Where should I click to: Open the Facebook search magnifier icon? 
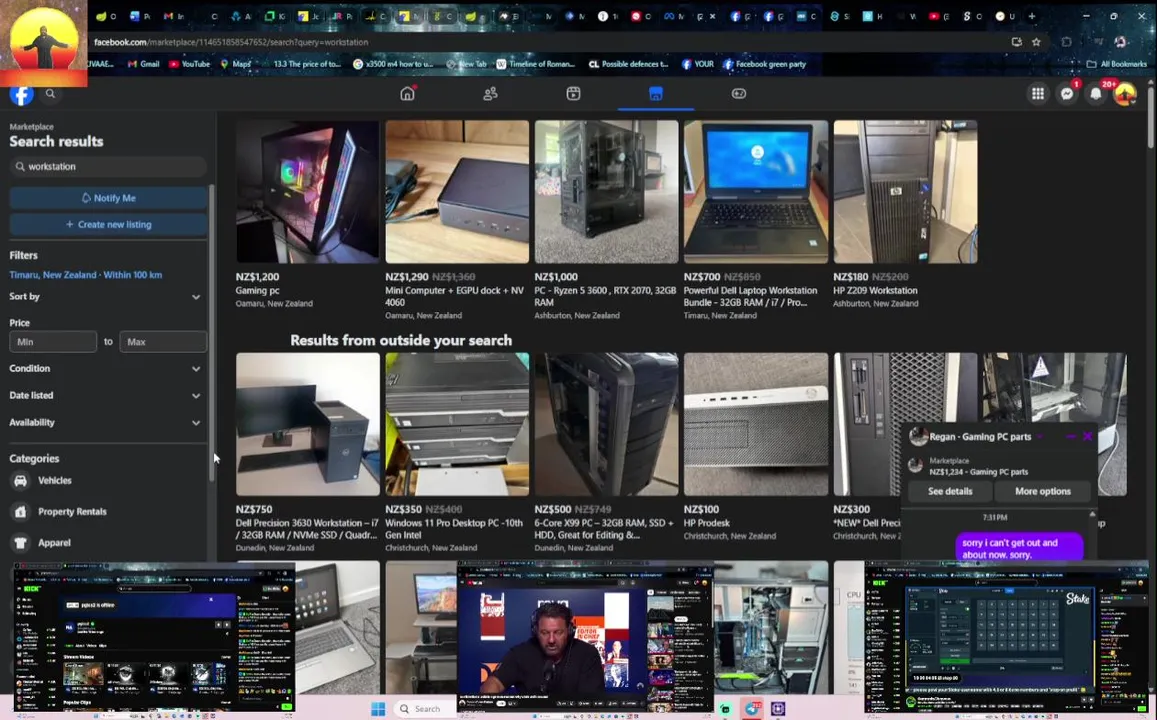(50, 94)
